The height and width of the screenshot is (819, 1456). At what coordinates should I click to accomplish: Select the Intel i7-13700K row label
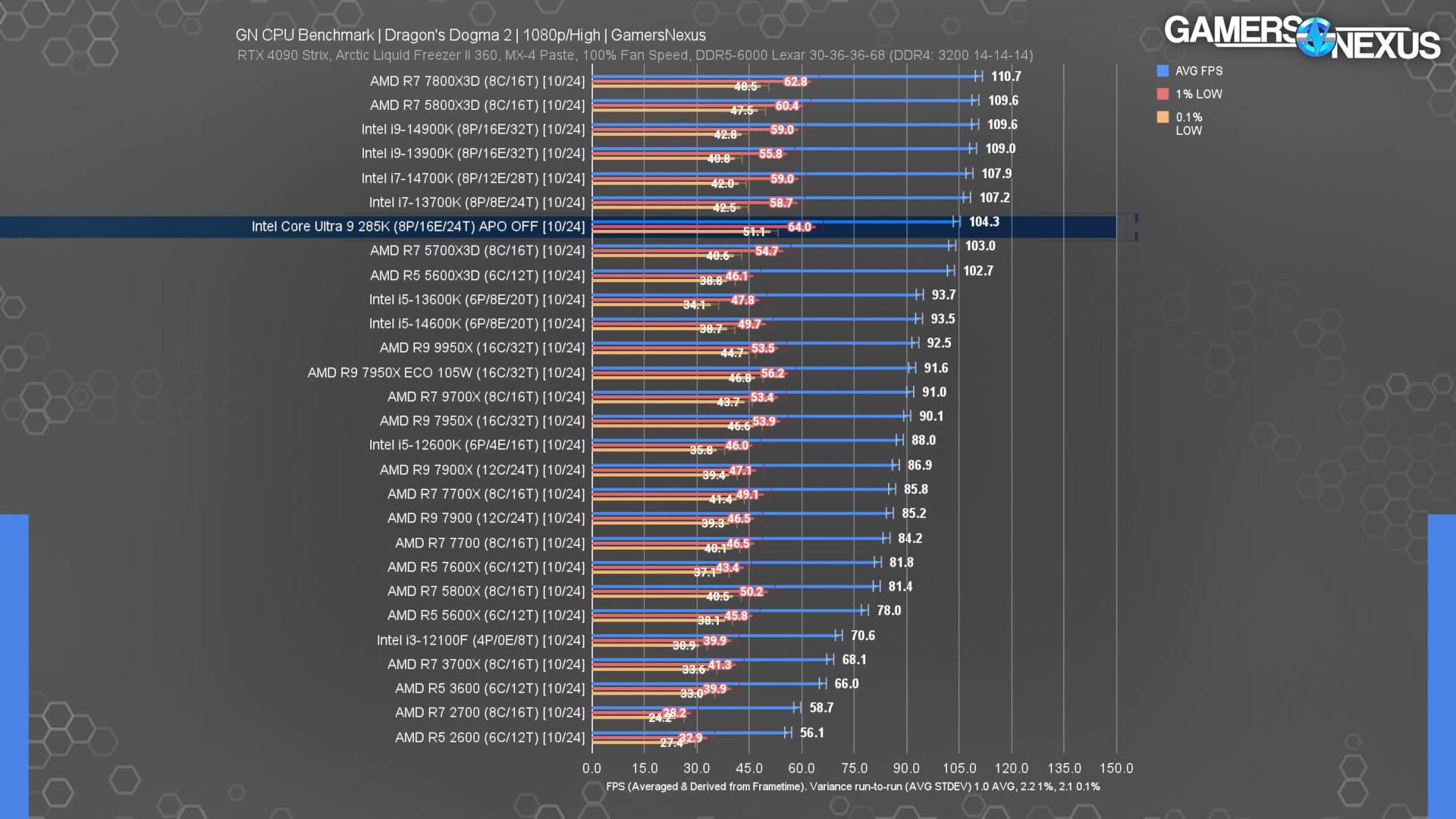477,202
